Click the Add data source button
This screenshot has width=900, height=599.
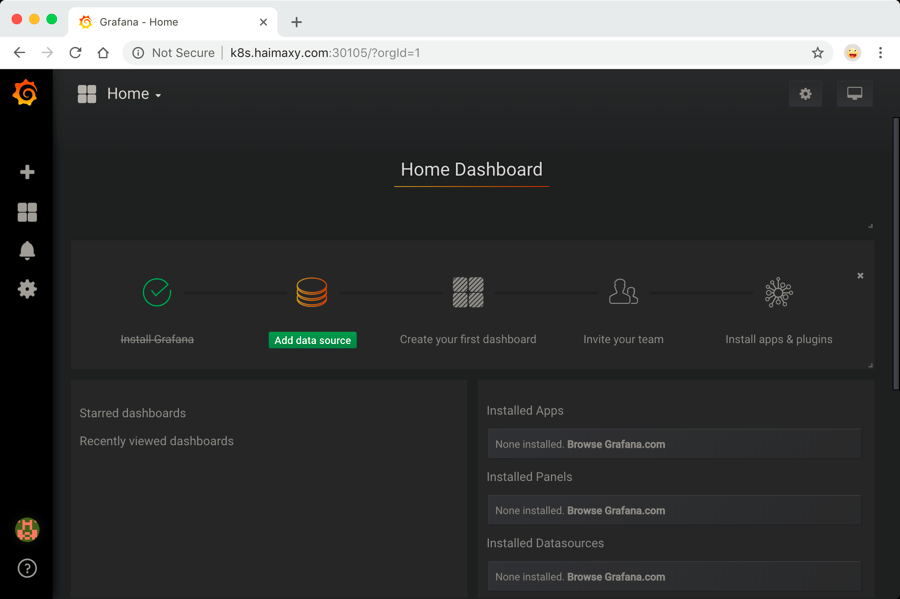click(x=312, y=340)
